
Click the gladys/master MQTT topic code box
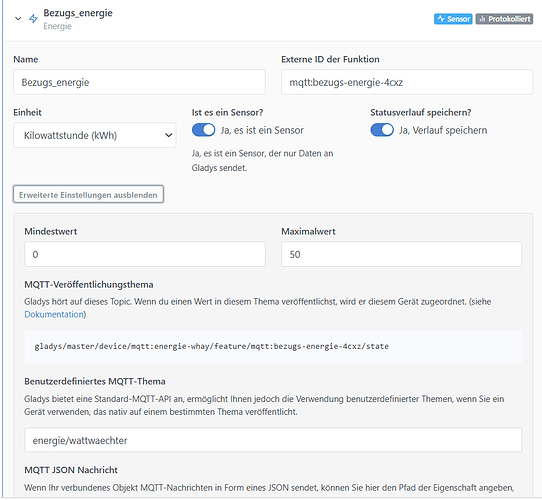[x=273, y=346]
